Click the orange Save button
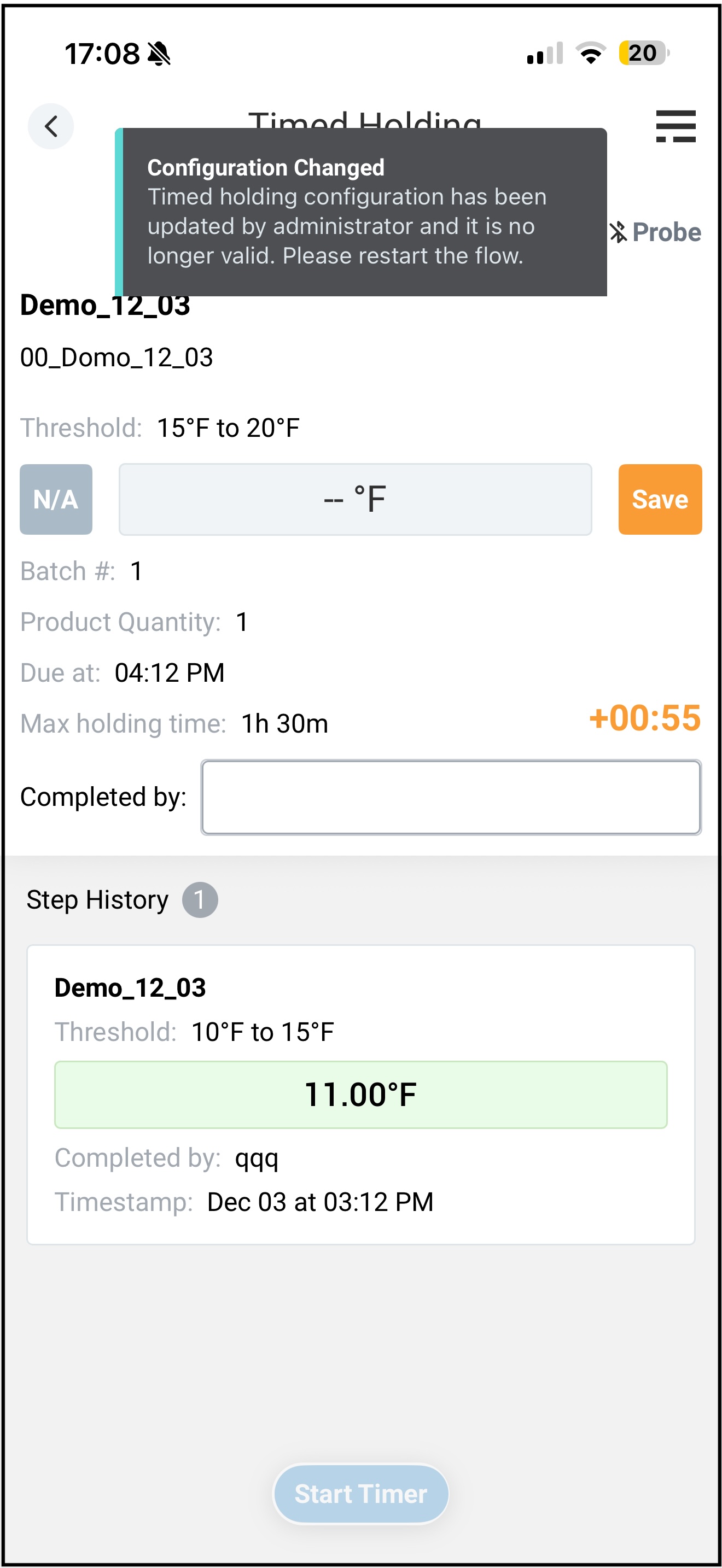 (x=660, y=499)
